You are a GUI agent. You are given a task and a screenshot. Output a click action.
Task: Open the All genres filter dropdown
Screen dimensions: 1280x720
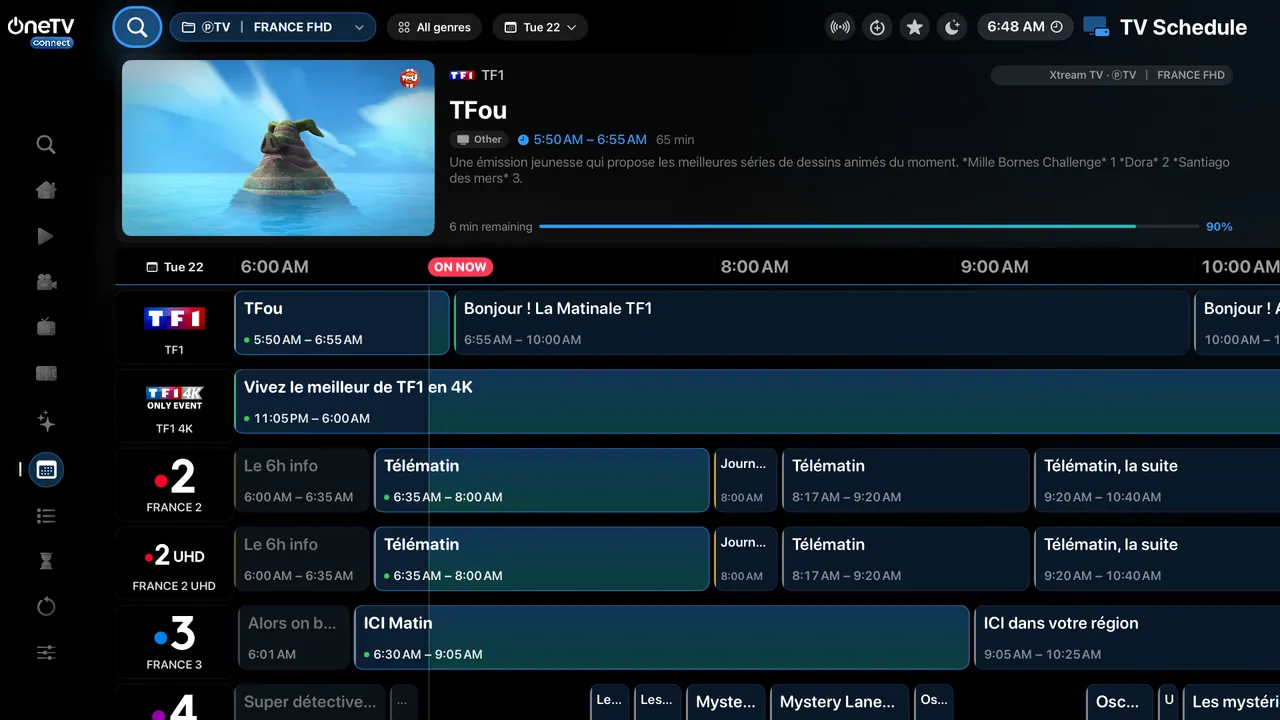tap(434, 27)
